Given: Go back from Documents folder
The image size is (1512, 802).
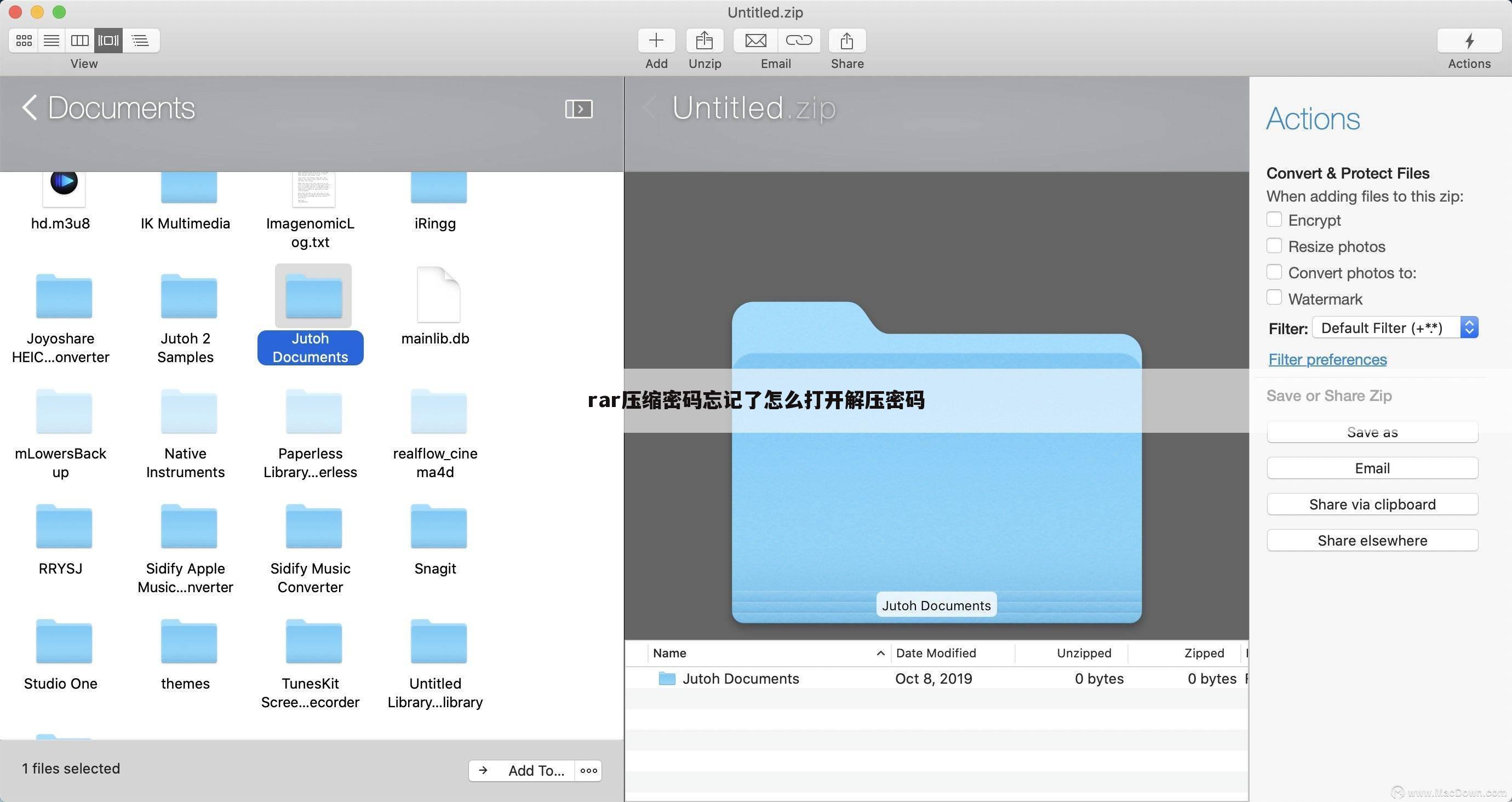Looking at the screenshot, I should (30, 108).
